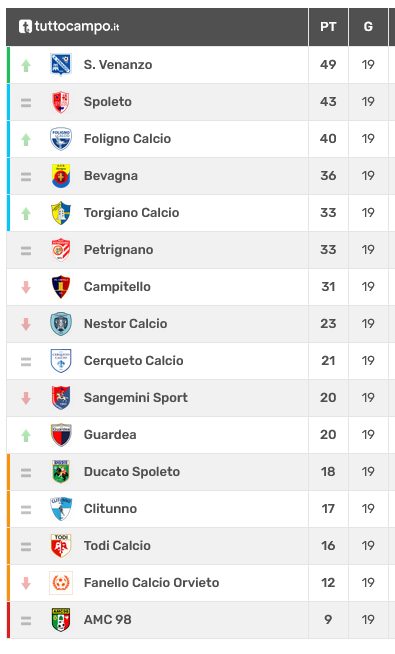Open the Fanello Calcio Orvieto team link
The image size is (395, 654).
(x=151, y=583)
